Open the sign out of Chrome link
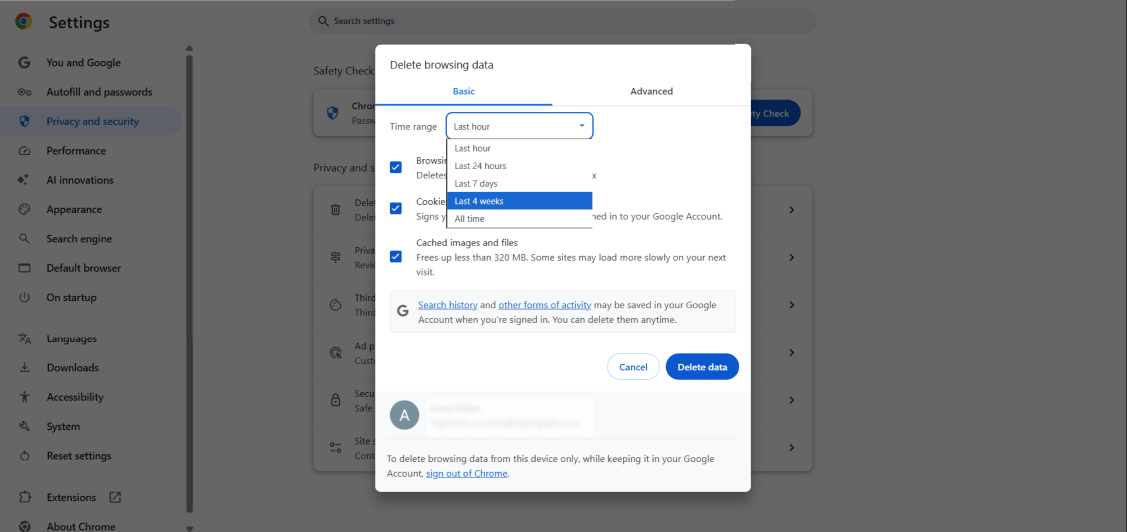This screenshot has height=532, width=1127. (x=466, y=474)
